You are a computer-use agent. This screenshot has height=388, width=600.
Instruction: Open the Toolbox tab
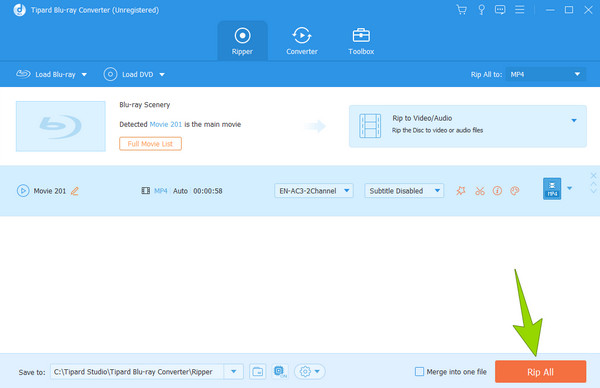(361, 41)
